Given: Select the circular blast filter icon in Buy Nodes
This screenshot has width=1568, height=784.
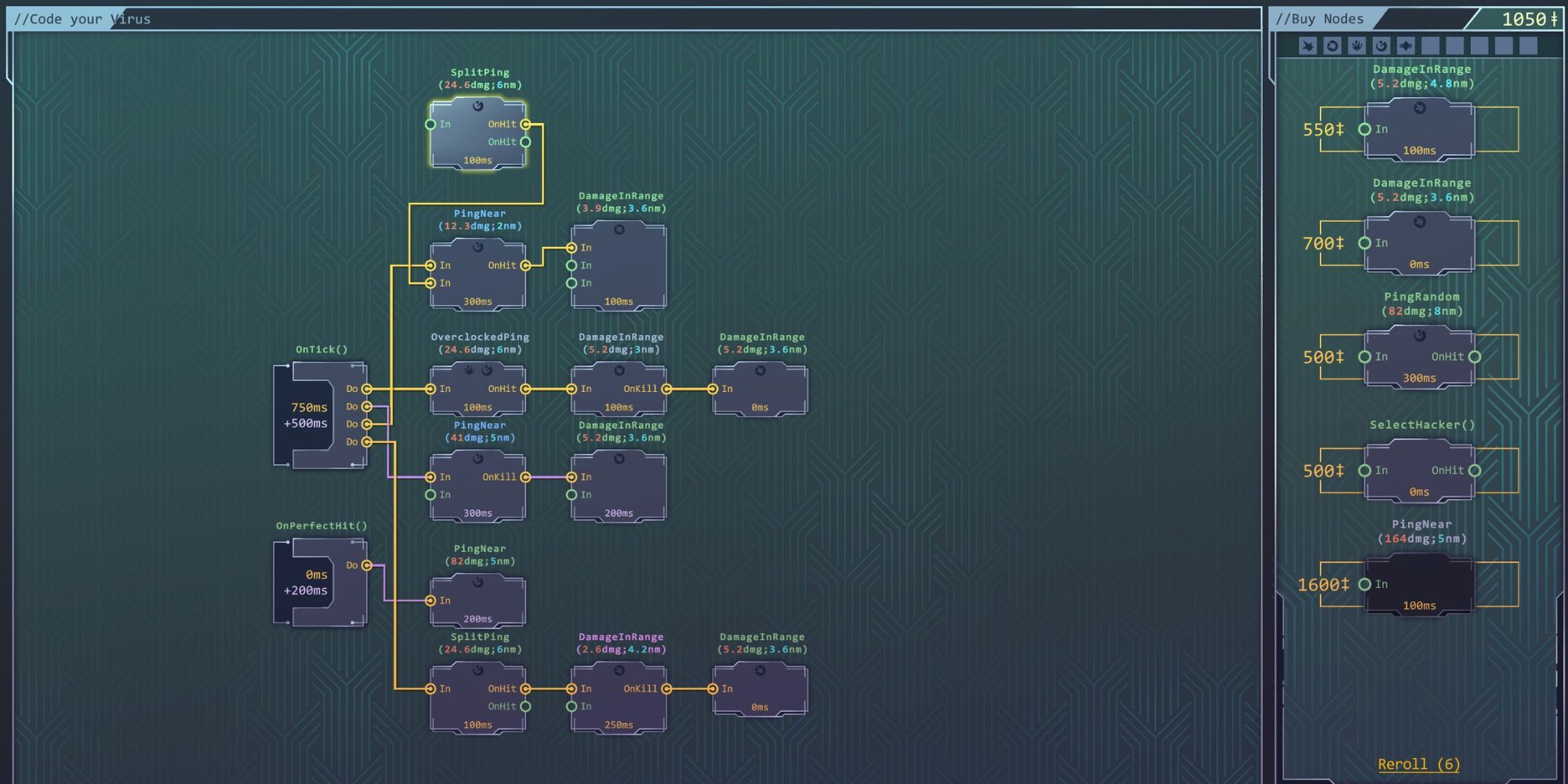Looking at the screenshot, I should (x=1332, y=46).
